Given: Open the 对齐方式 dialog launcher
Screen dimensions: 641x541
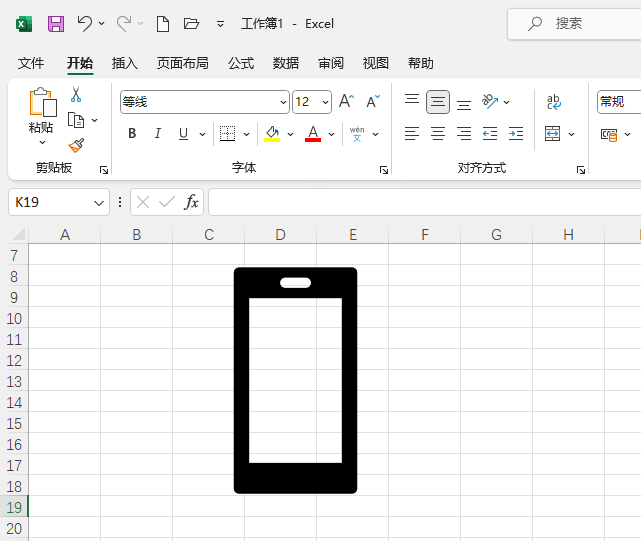Looking at the screenshot, I should [x=580, y=170].
